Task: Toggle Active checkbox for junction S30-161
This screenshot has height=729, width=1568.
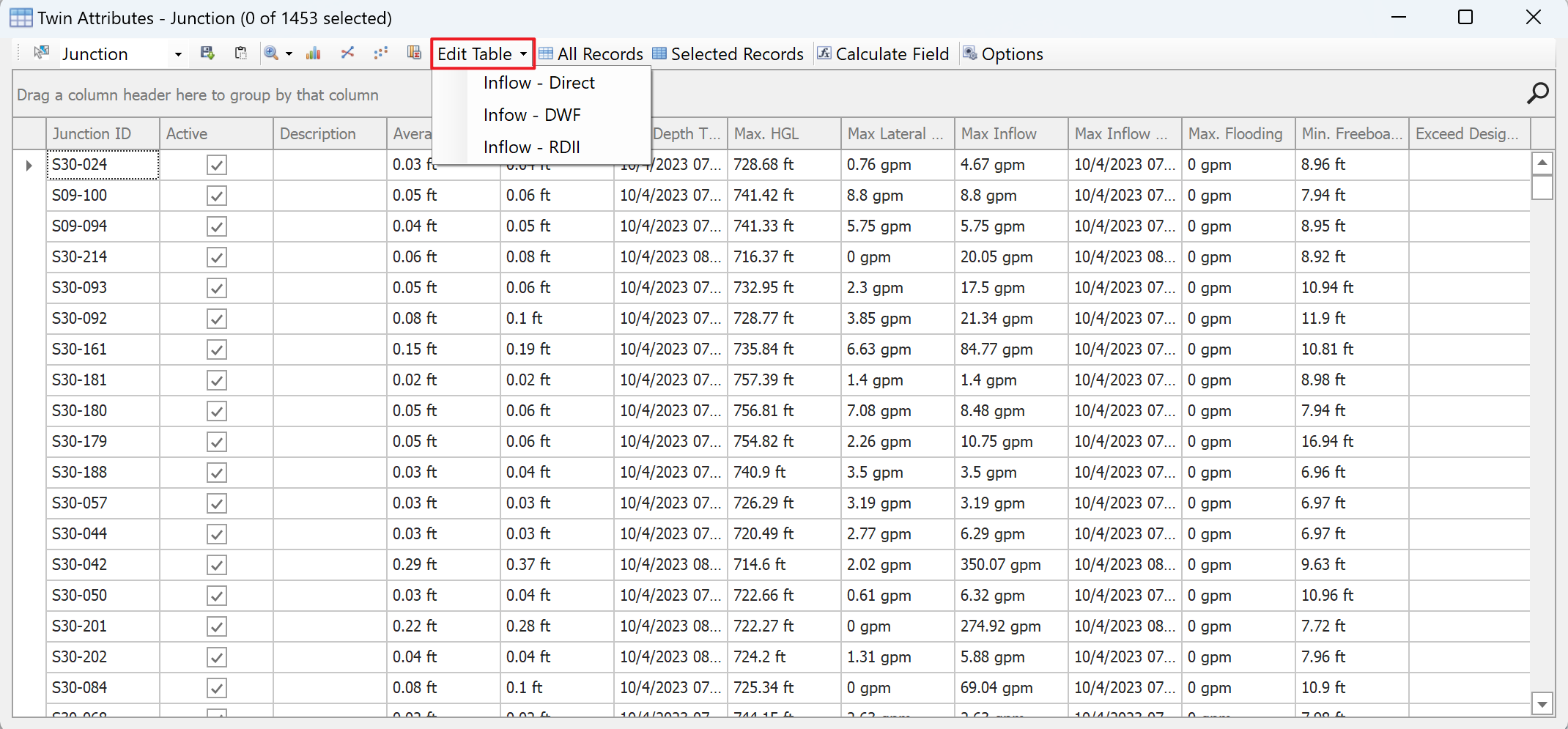Action: point(216,349)
